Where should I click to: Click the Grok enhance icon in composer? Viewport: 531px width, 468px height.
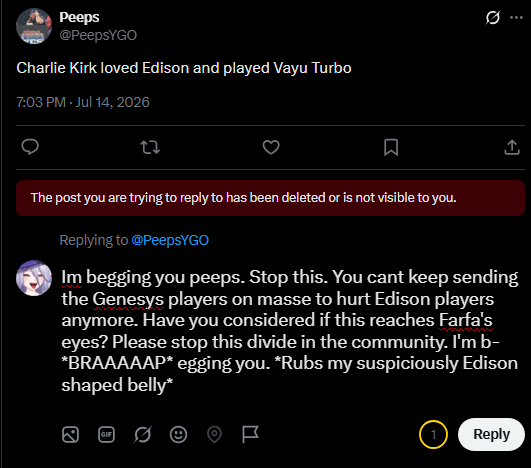[x=143, y=434]
